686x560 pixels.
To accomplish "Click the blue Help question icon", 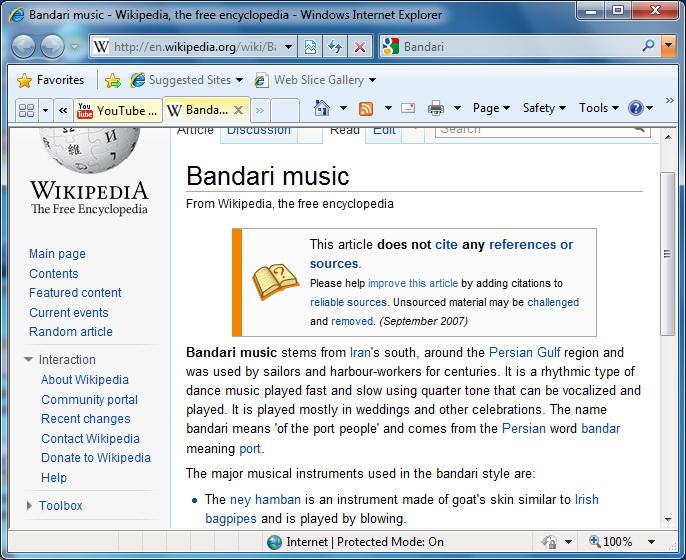I will click(x=635, y=108).
